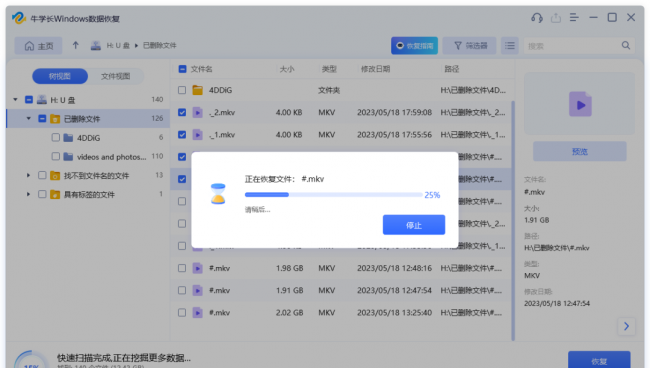The height and width of the screenshot is (368, 650).
Task: Select the 4DDiG folder in tree
Action: tap(88, 138)
